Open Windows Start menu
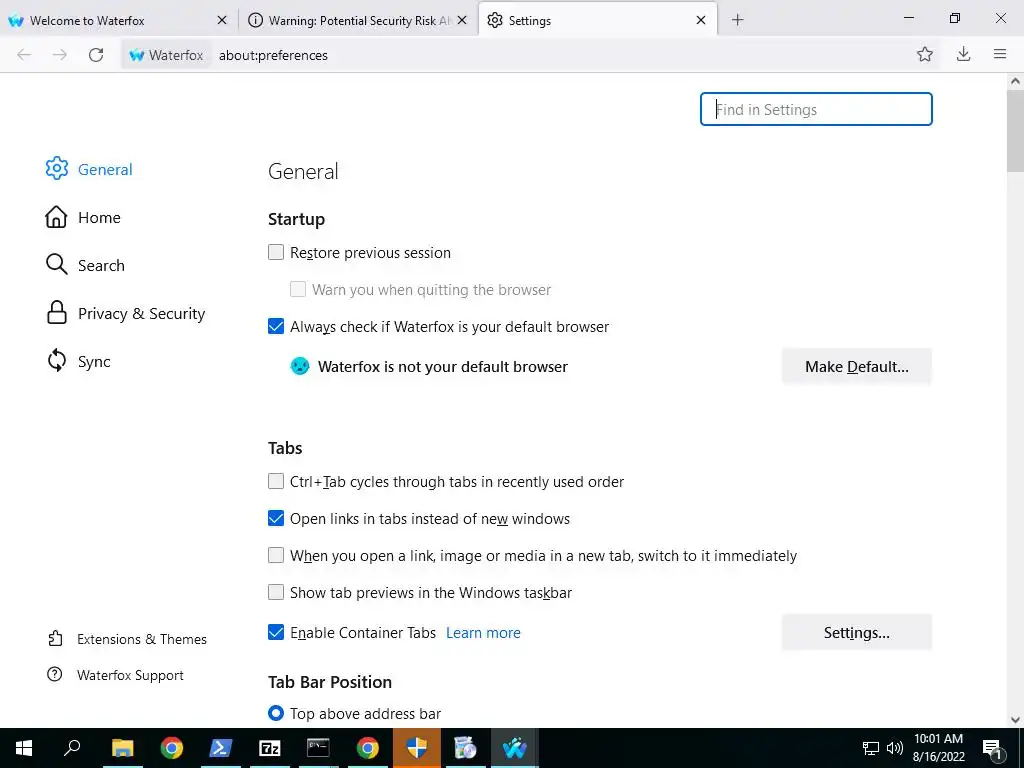Image resolution: width=1024 pixels, height=768 pixels. [24, 748]
